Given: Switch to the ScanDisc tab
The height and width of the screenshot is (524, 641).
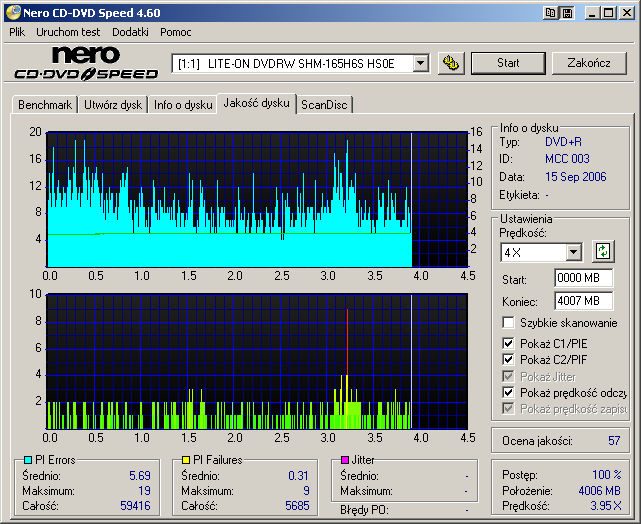Looking at the screenshot, I should pos(324,105).
